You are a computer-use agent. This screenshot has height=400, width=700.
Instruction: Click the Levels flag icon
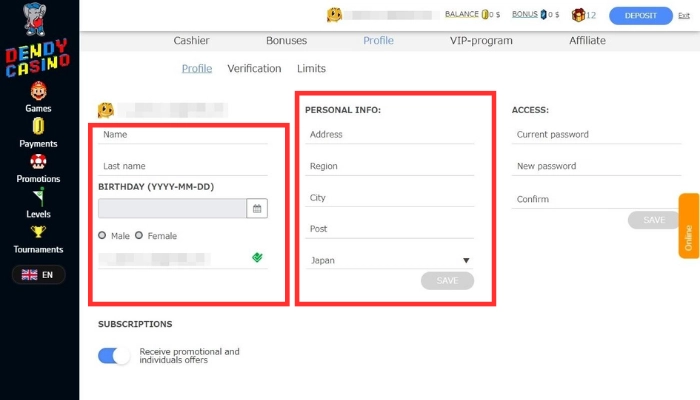(38, 196)
